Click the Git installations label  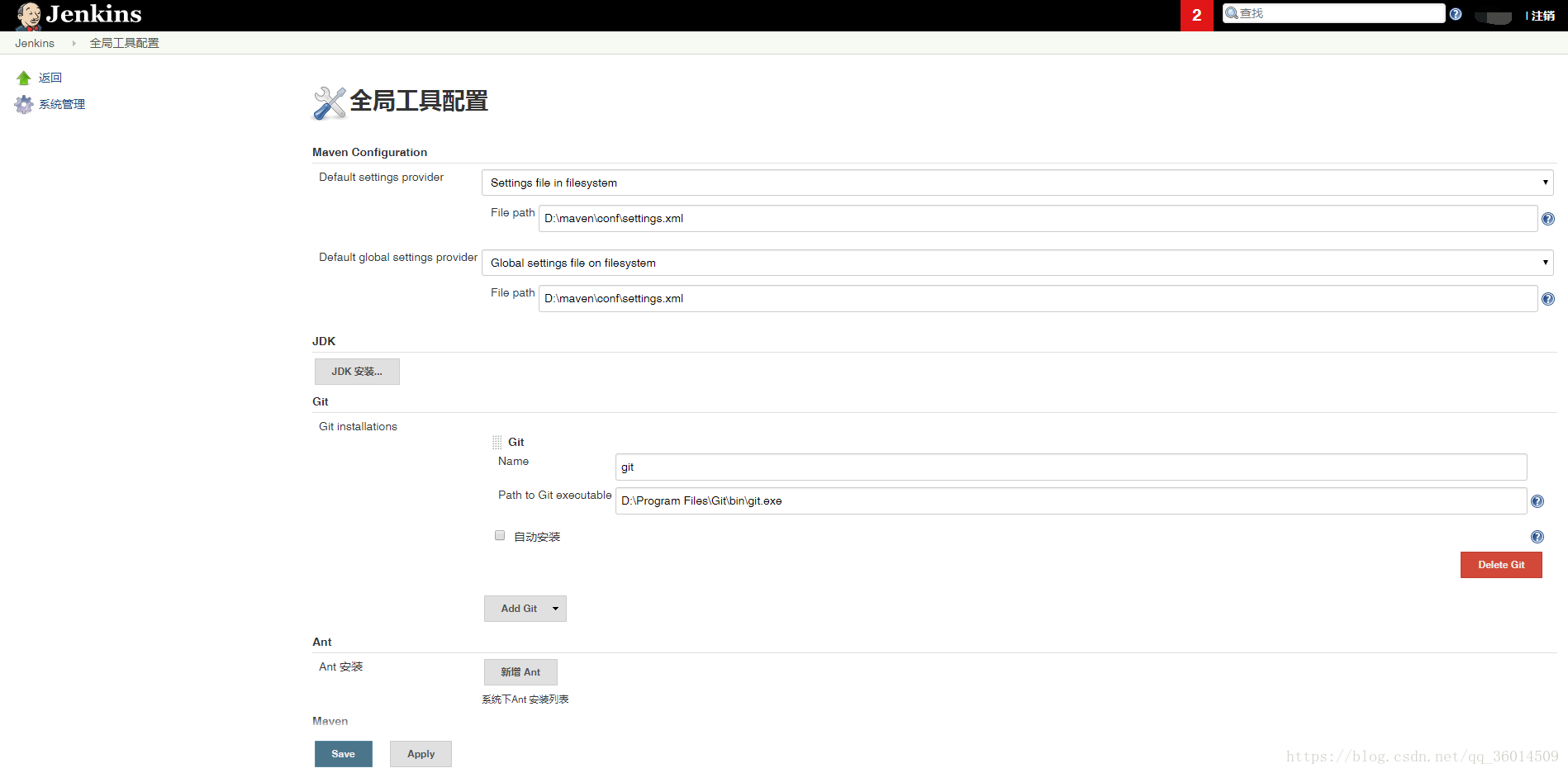point(358,426)
